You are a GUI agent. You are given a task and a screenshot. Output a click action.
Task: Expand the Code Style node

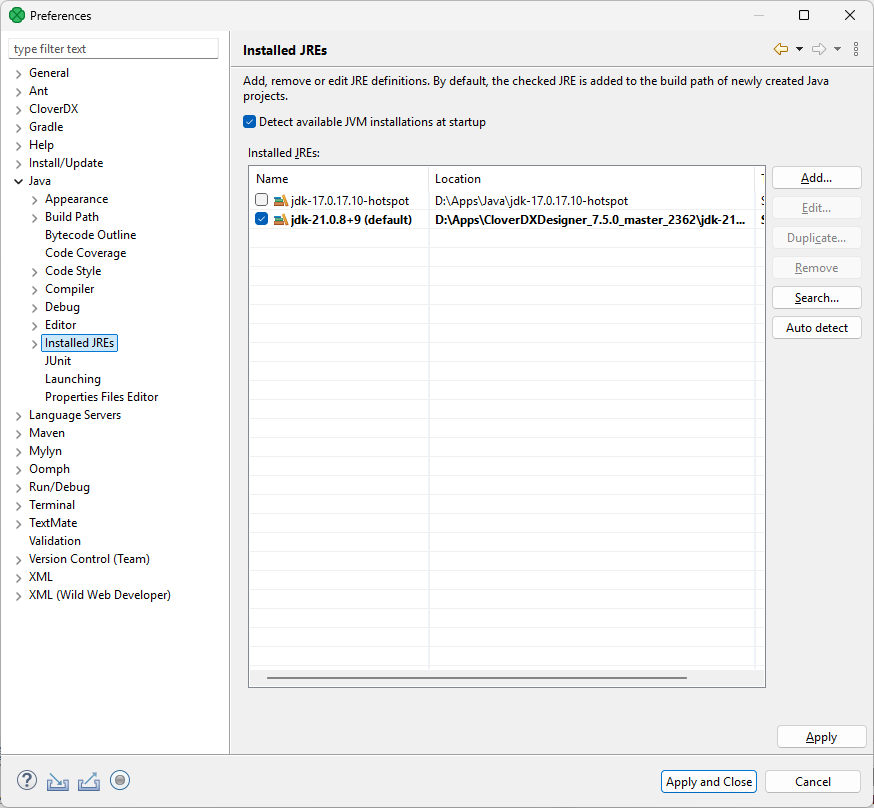pos(35,272)
